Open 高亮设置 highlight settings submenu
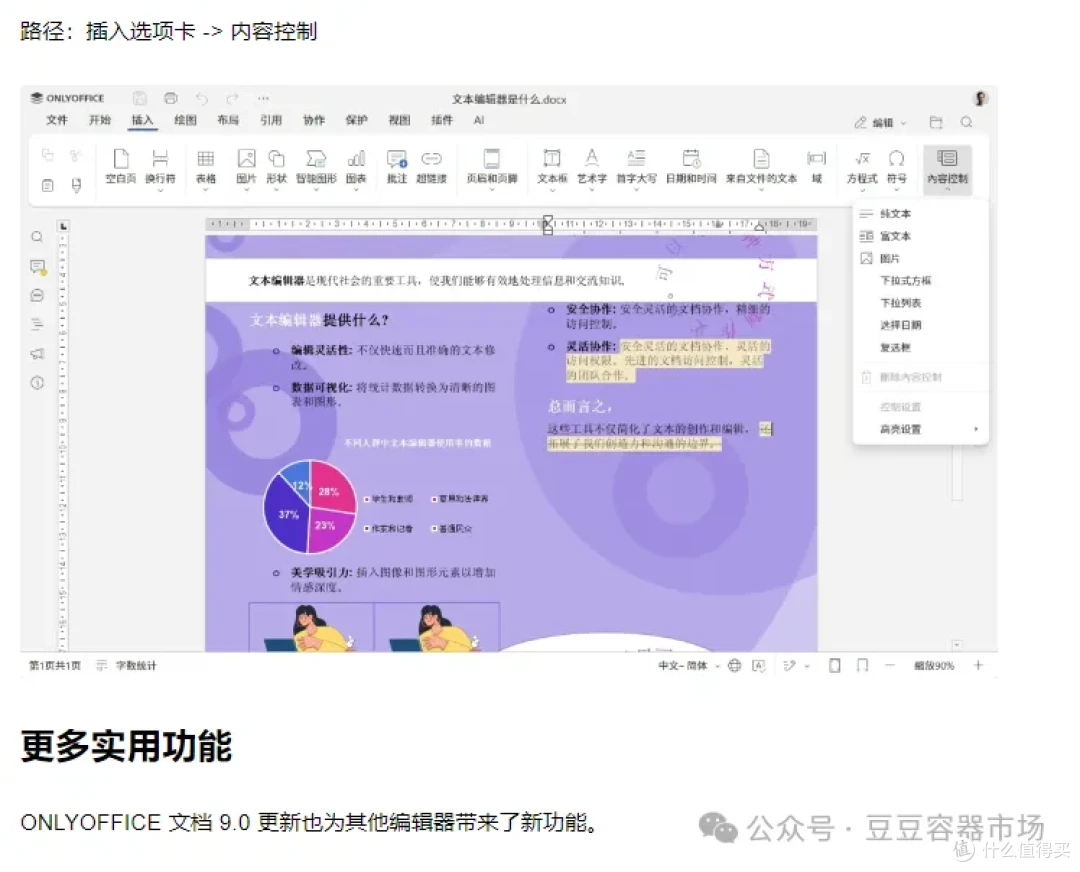The width and height of the screenshot is (1080, 872). [x=920, y=429]
